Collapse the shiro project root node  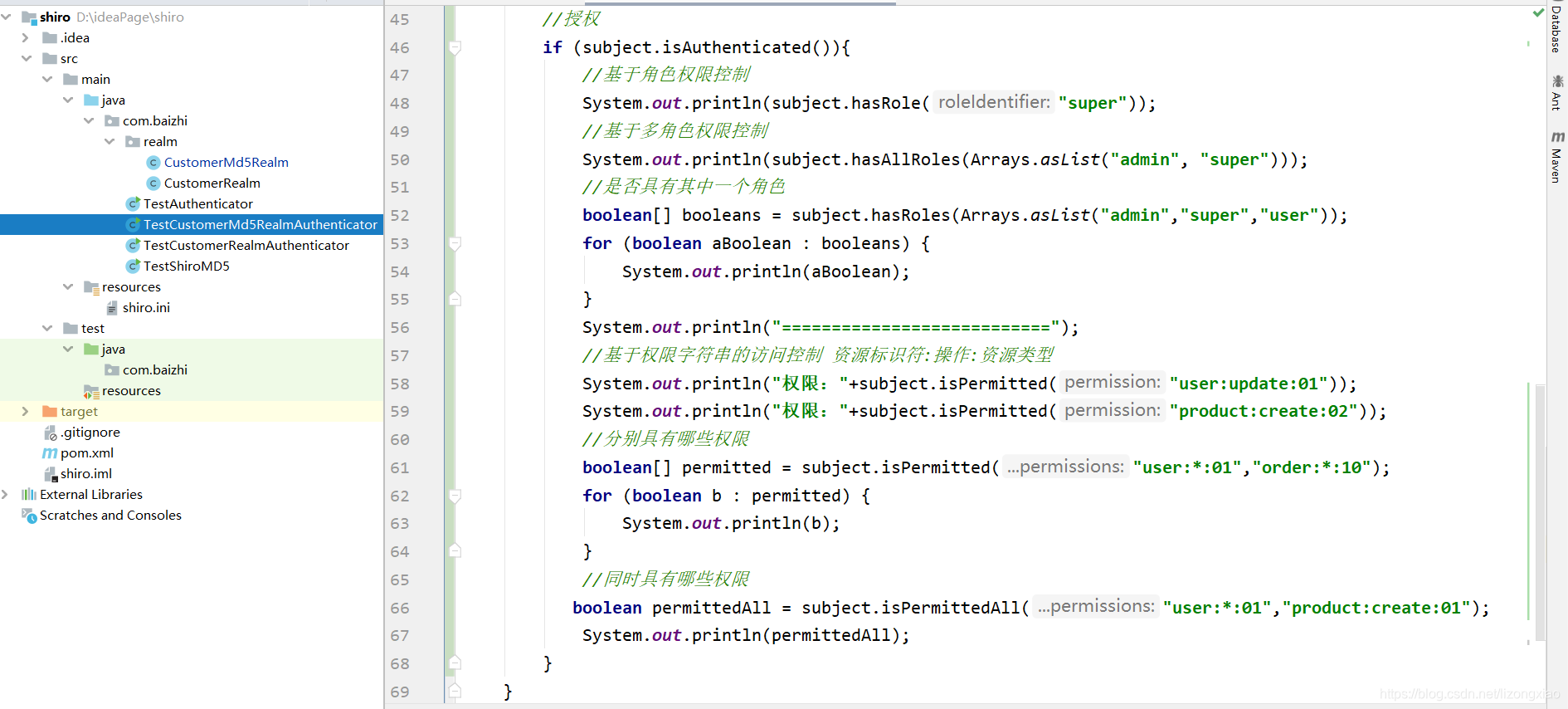pyautogui.click(x=7, y=17)
